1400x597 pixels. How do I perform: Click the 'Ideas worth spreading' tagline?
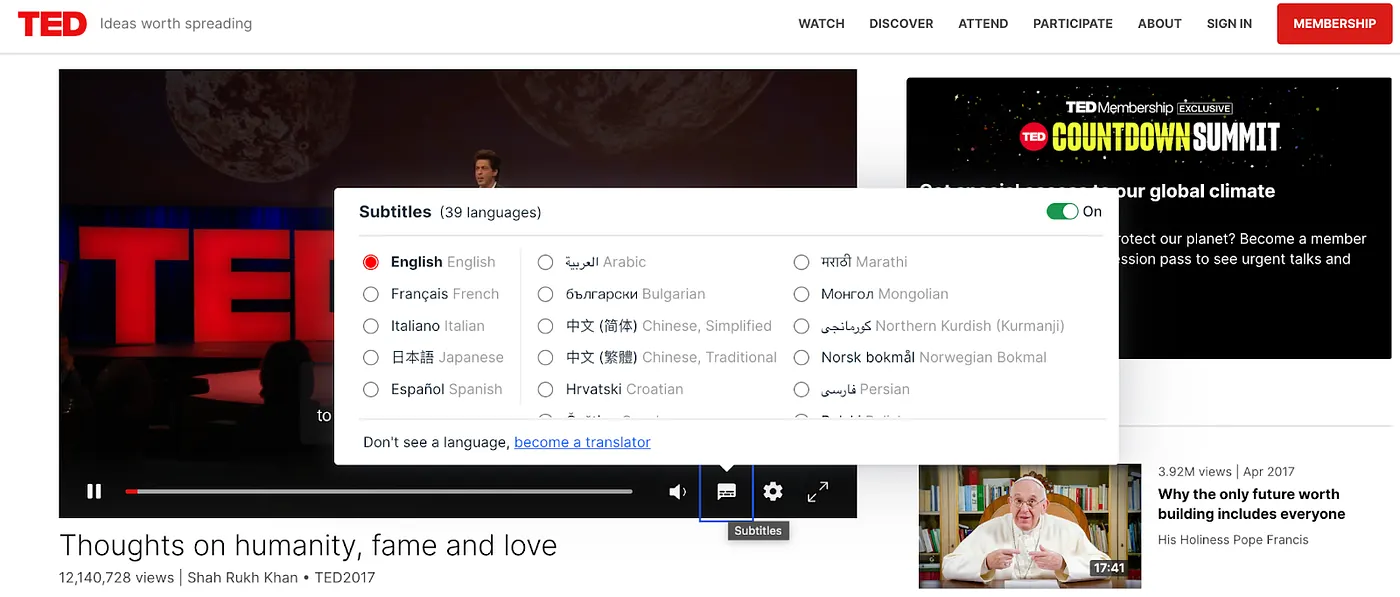click(x=176, y=24)
